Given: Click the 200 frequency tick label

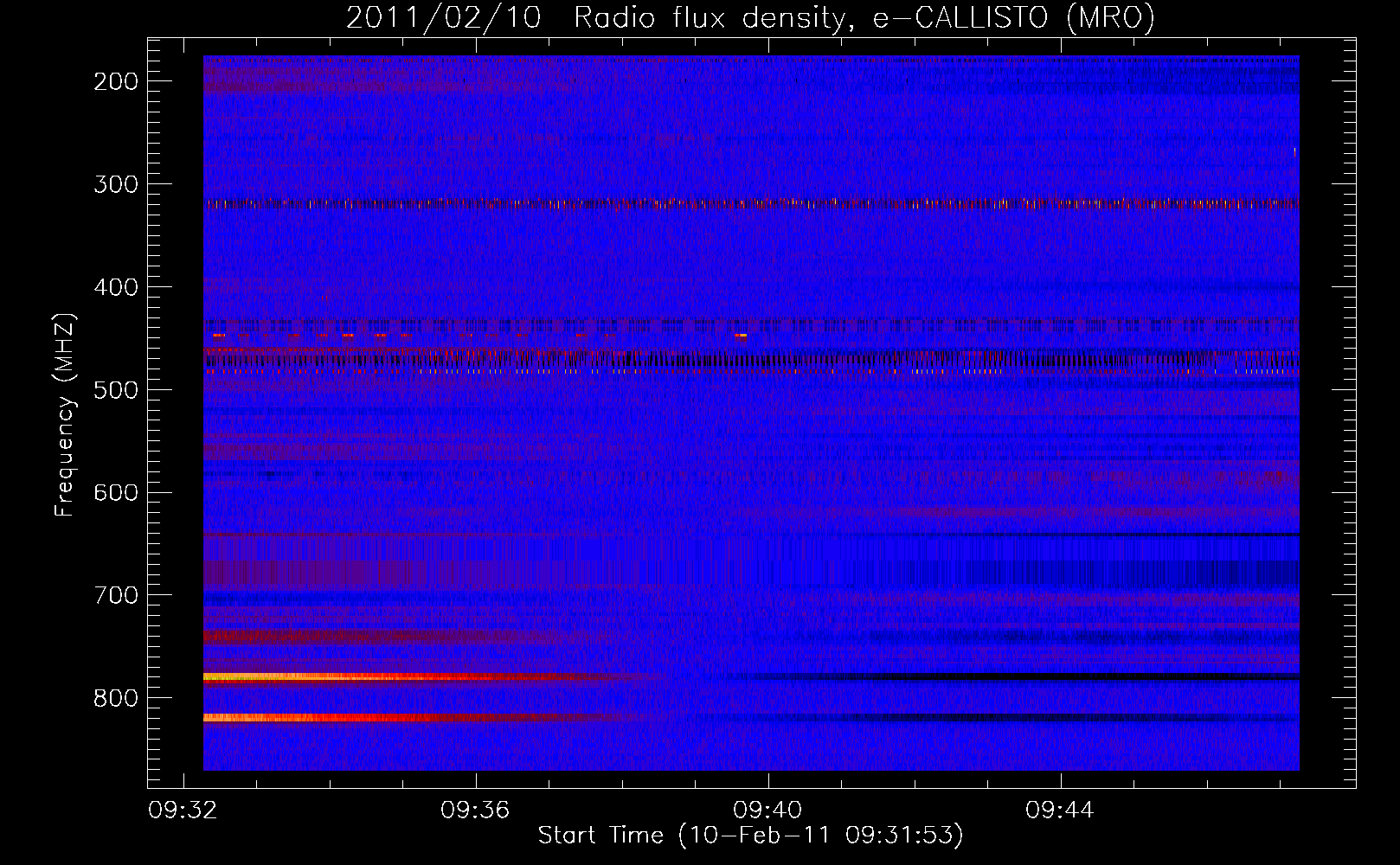Looking at the screenshot, I should pos(116,81).
